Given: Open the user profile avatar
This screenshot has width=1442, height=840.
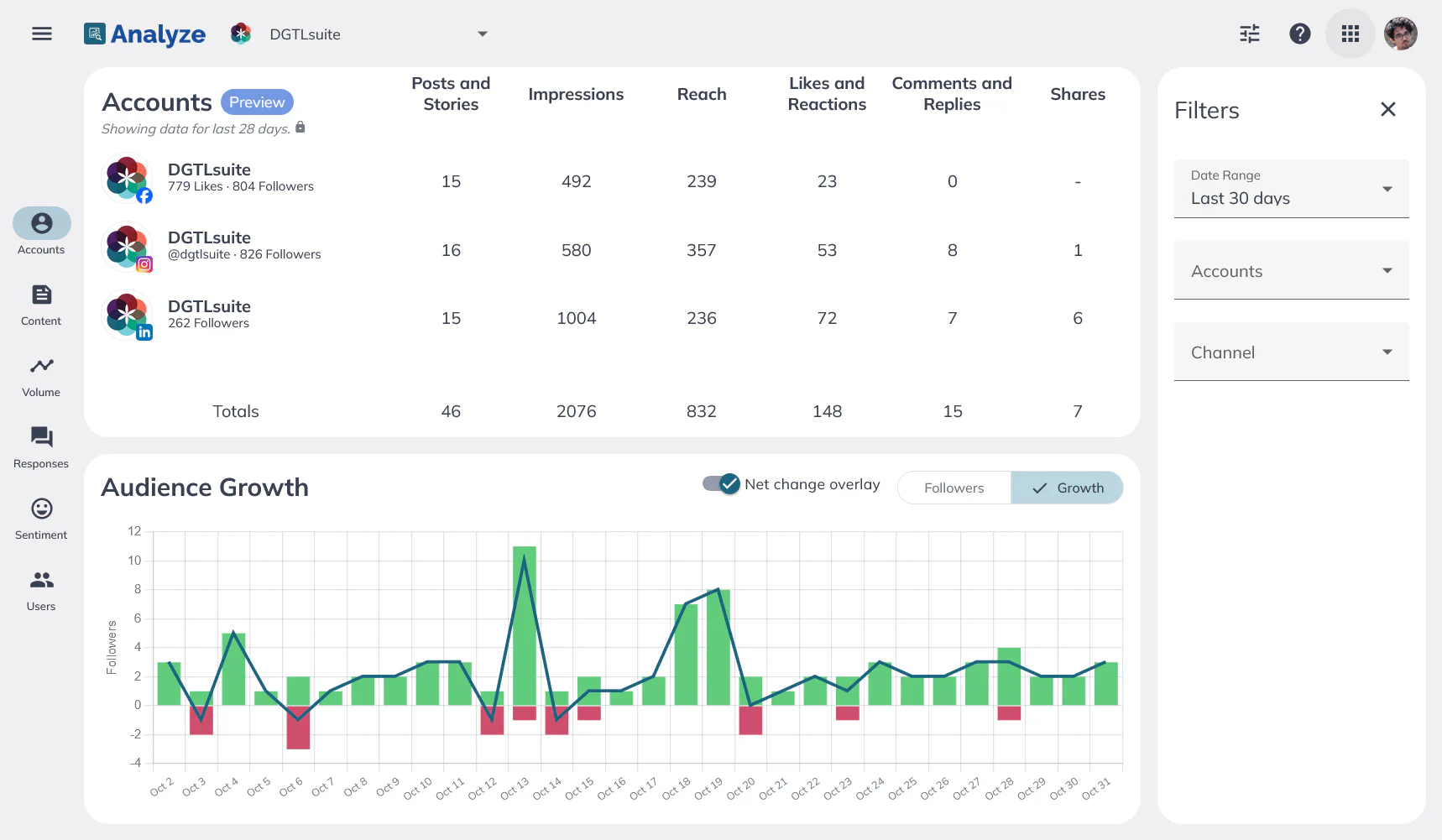Looking at the screenshot, I should pyautogui.click(x=1400, y=34).
